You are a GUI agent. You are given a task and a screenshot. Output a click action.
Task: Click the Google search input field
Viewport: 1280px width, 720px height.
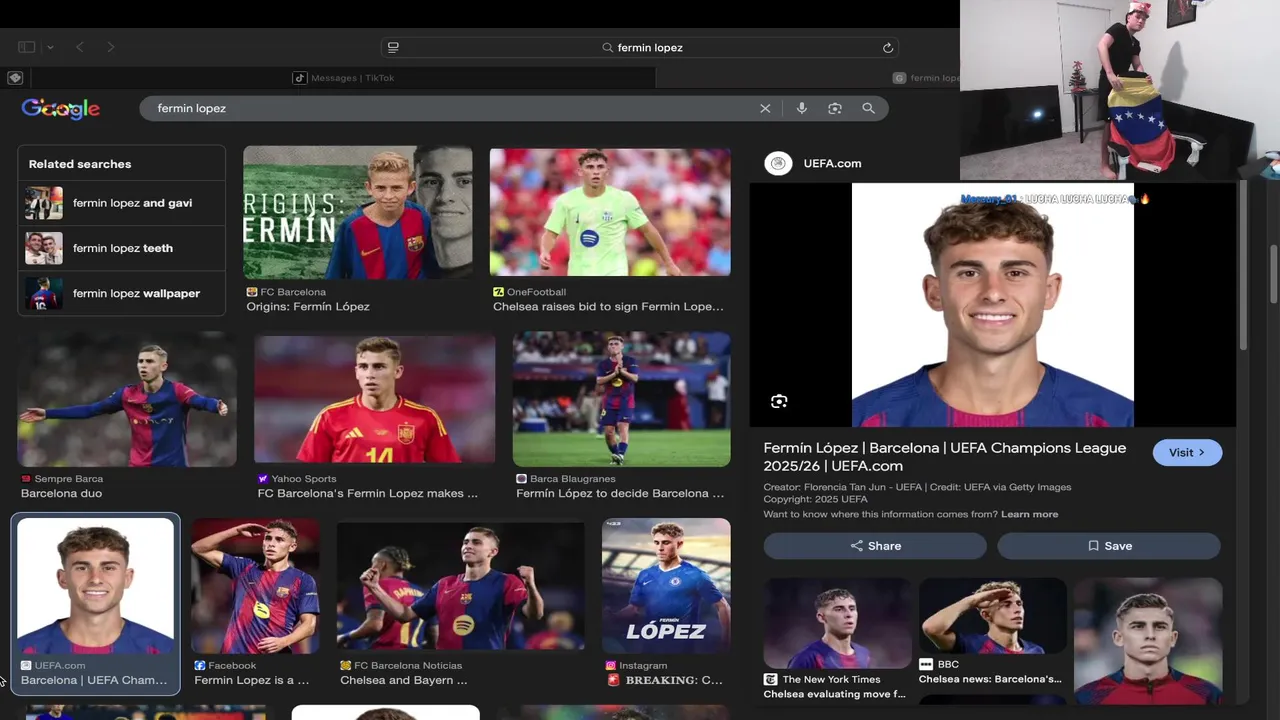pyautogui.click(x=450, y=108)
